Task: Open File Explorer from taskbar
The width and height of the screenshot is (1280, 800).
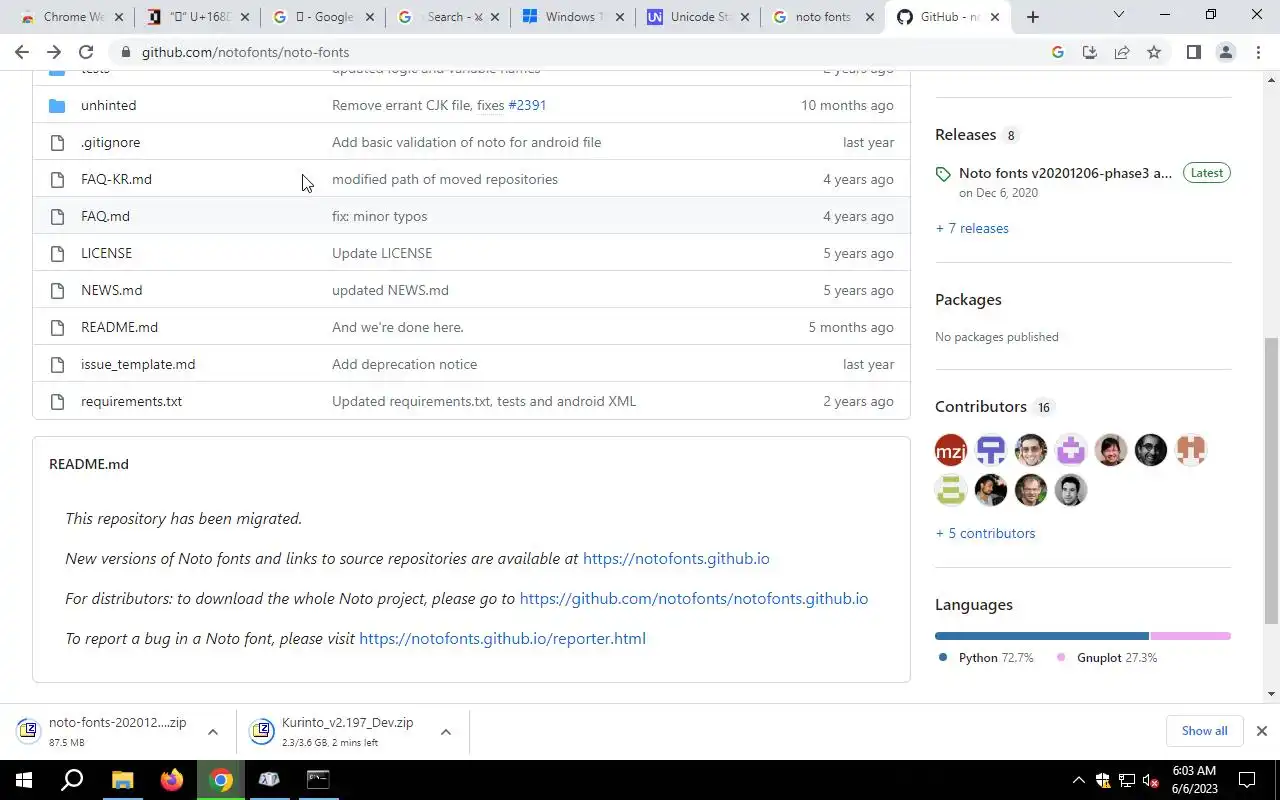Action: [x=122, y=780]
